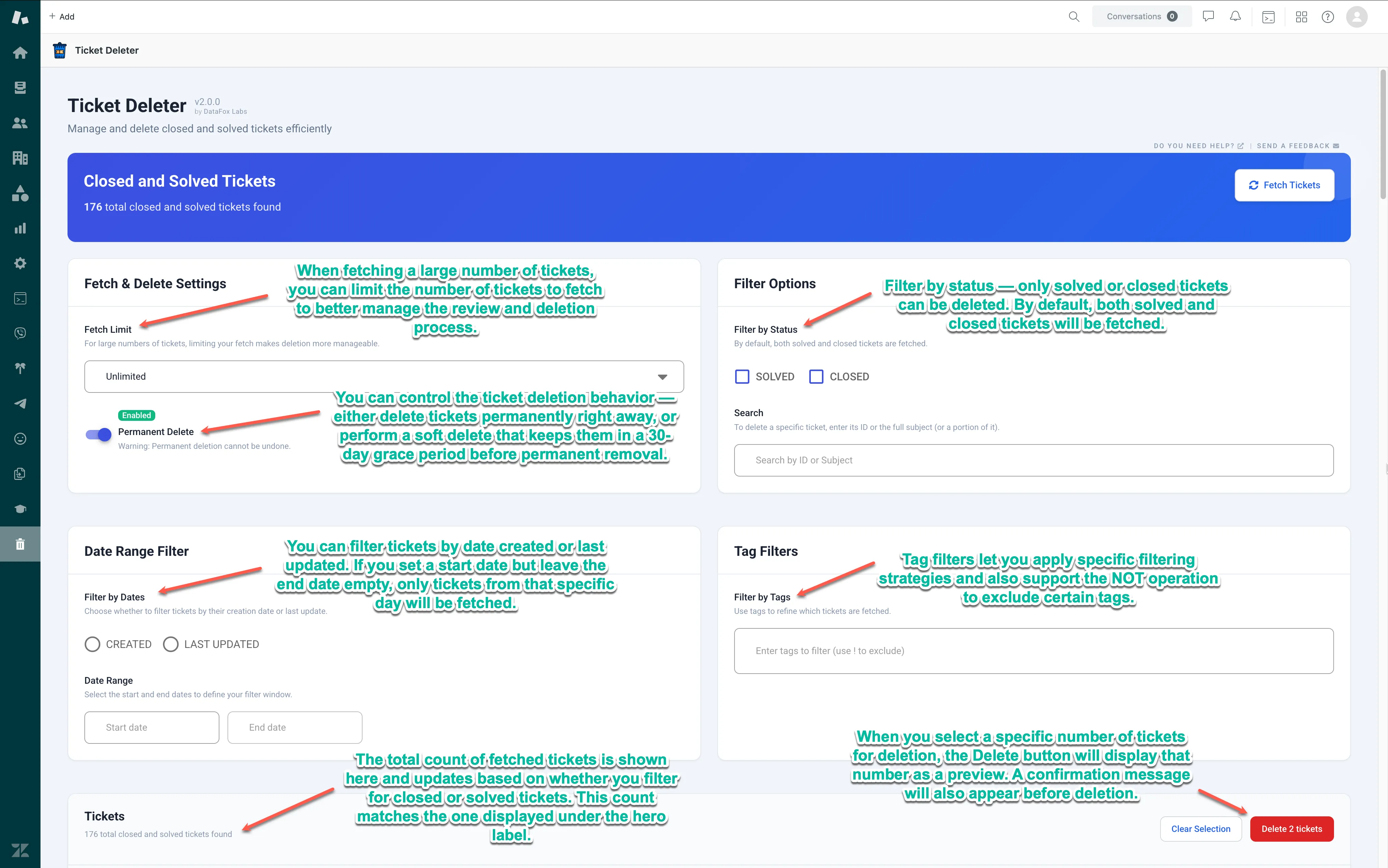Open the Conversations tab in top bar

(x=1141, y=17)
